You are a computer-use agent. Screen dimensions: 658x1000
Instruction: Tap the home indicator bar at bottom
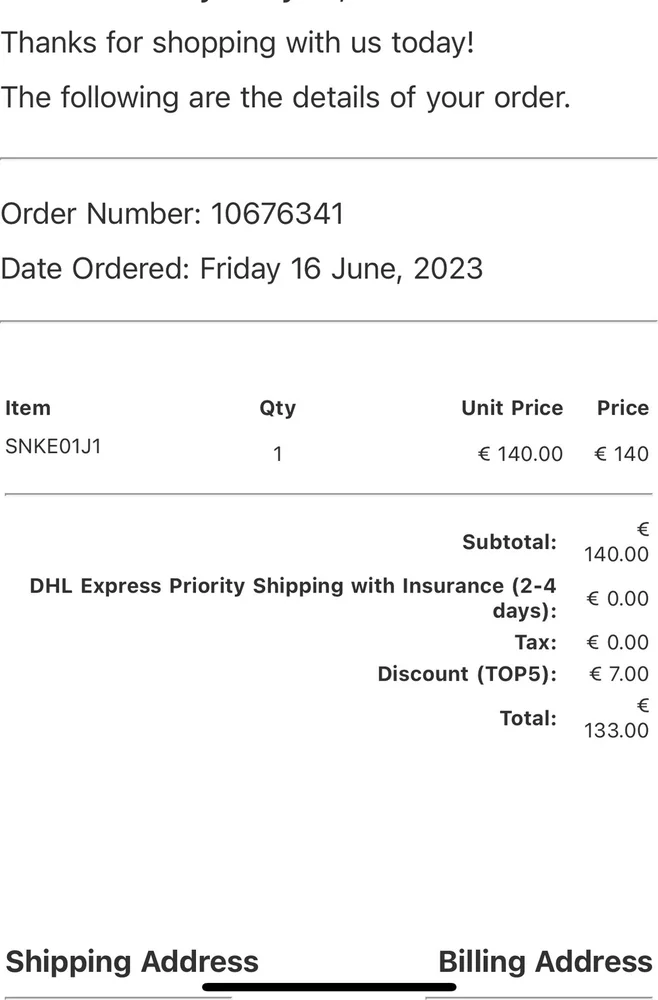coord(329,989)
